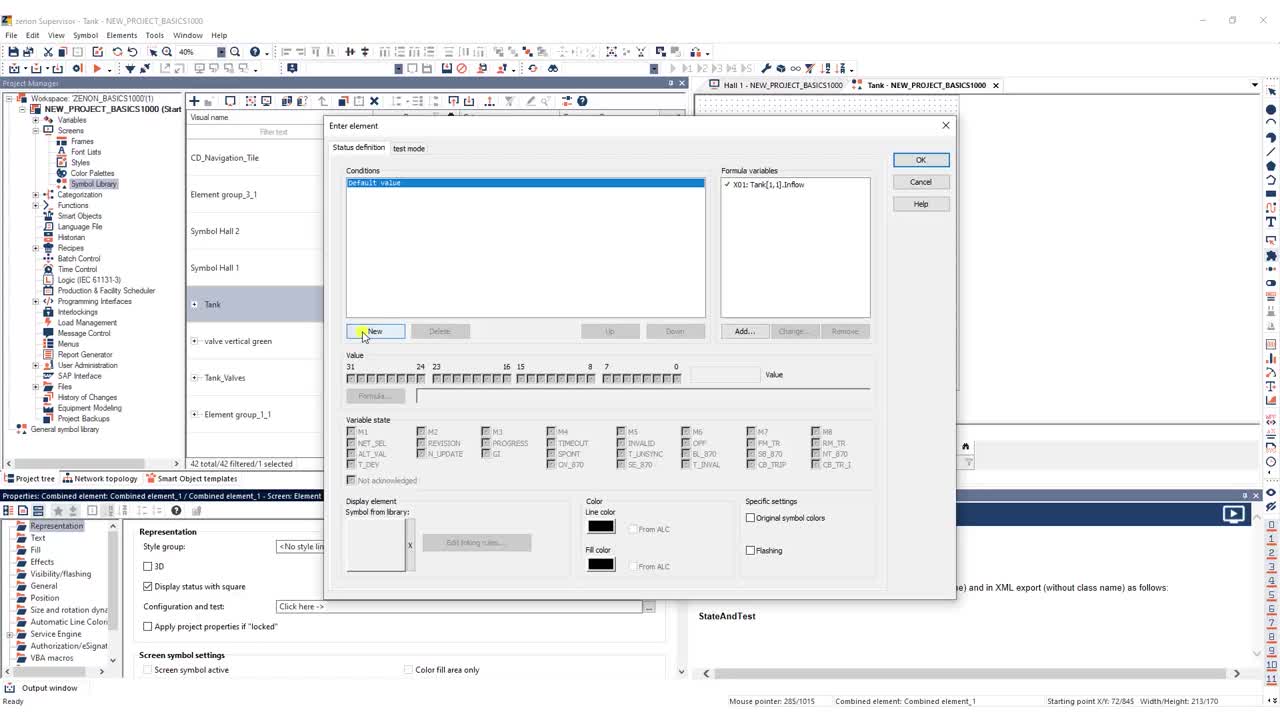This screenshot has width=1280, height=720.
Task: Expand the Tank symbol entry
Action: [195, 304]
